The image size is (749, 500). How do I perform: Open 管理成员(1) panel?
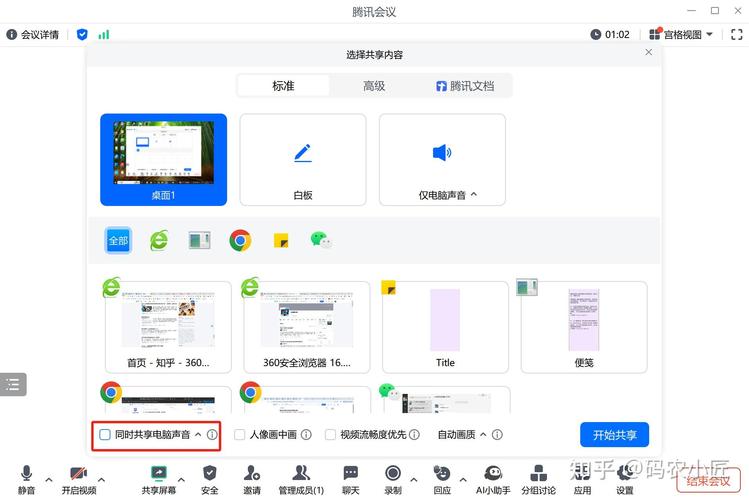(301, 479)
